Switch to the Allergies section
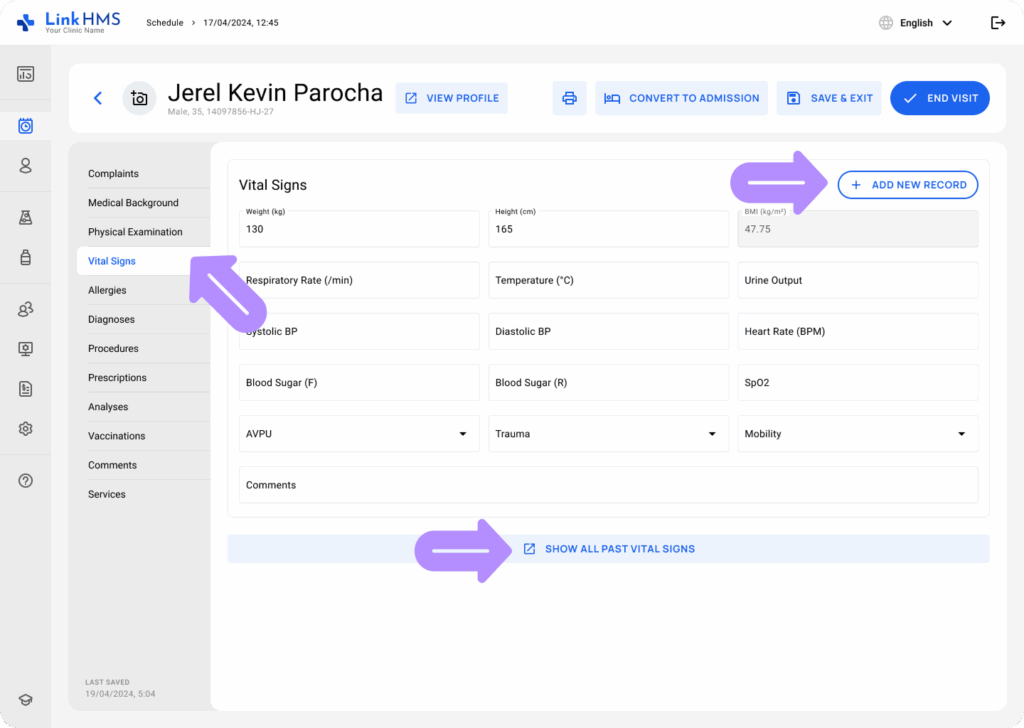This screenshot has width=1024, height=728. (x=107, y=290)
